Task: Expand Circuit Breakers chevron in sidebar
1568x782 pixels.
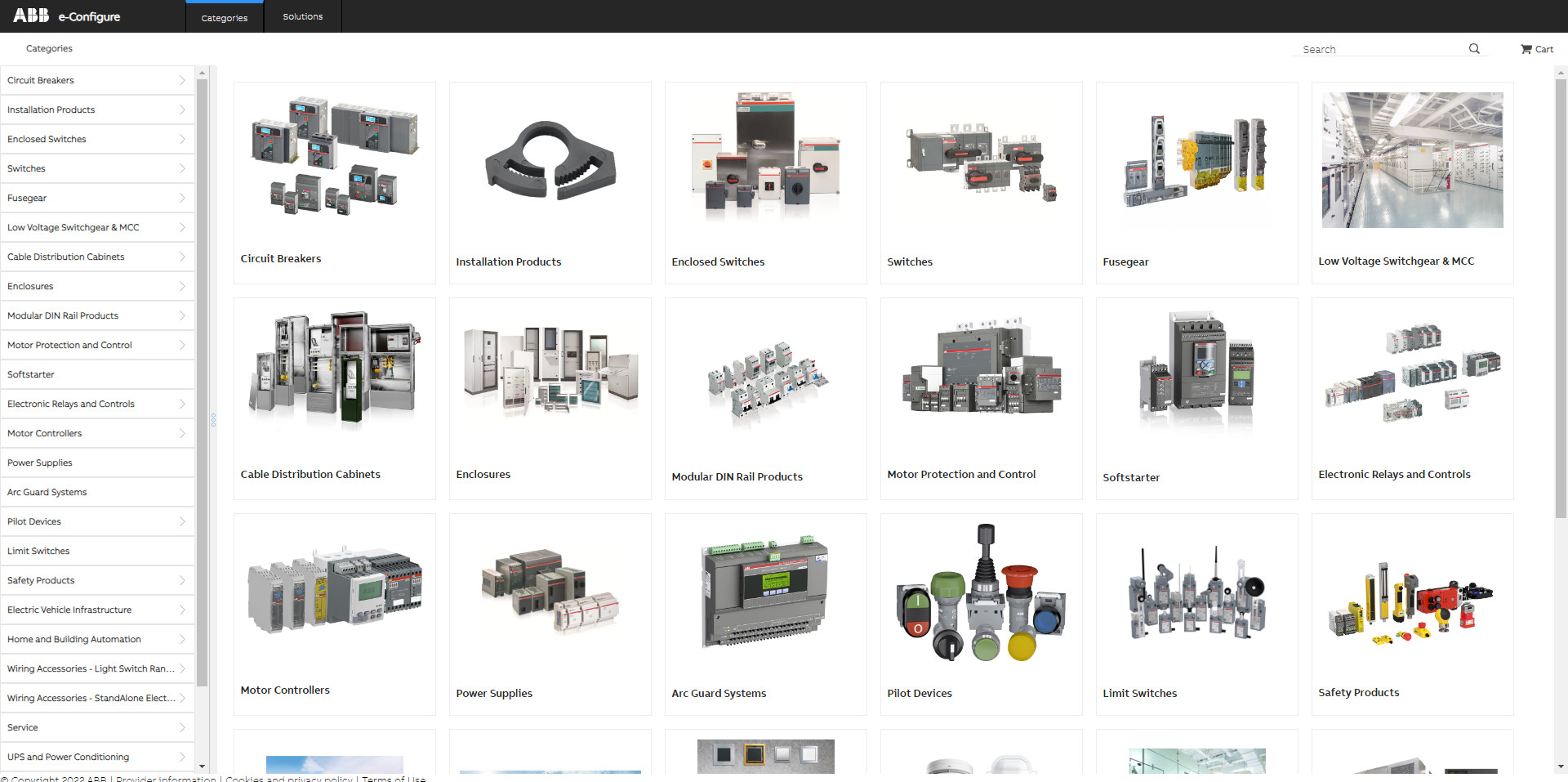Action: tap(182, 80)
